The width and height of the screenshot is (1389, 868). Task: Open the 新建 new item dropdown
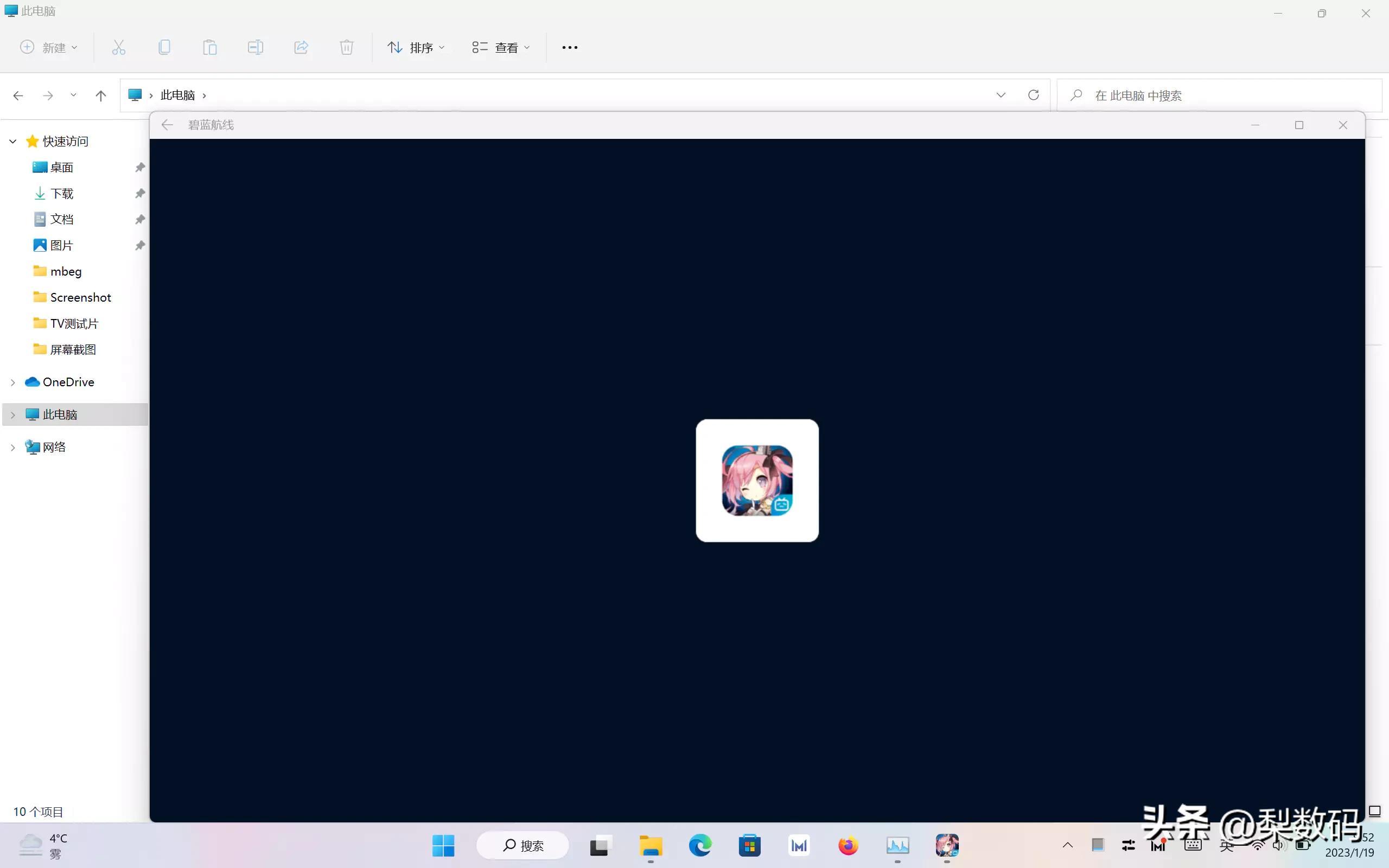pyautogui.click(x=49, y=48)
